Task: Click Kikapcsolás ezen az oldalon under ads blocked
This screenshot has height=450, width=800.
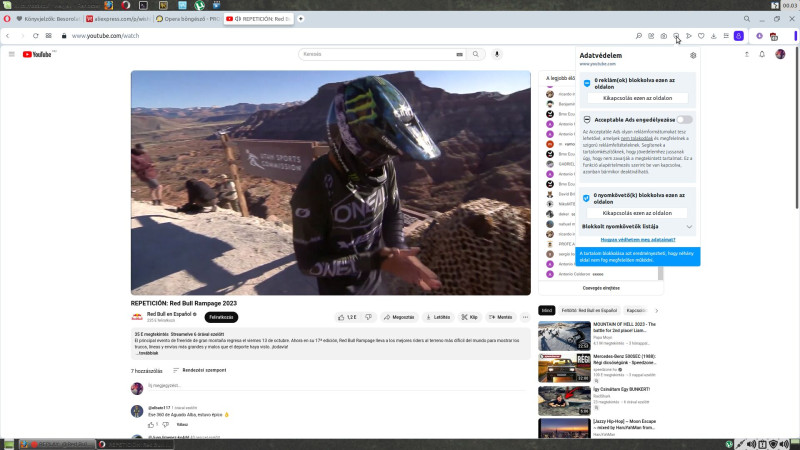Action: 637,98
